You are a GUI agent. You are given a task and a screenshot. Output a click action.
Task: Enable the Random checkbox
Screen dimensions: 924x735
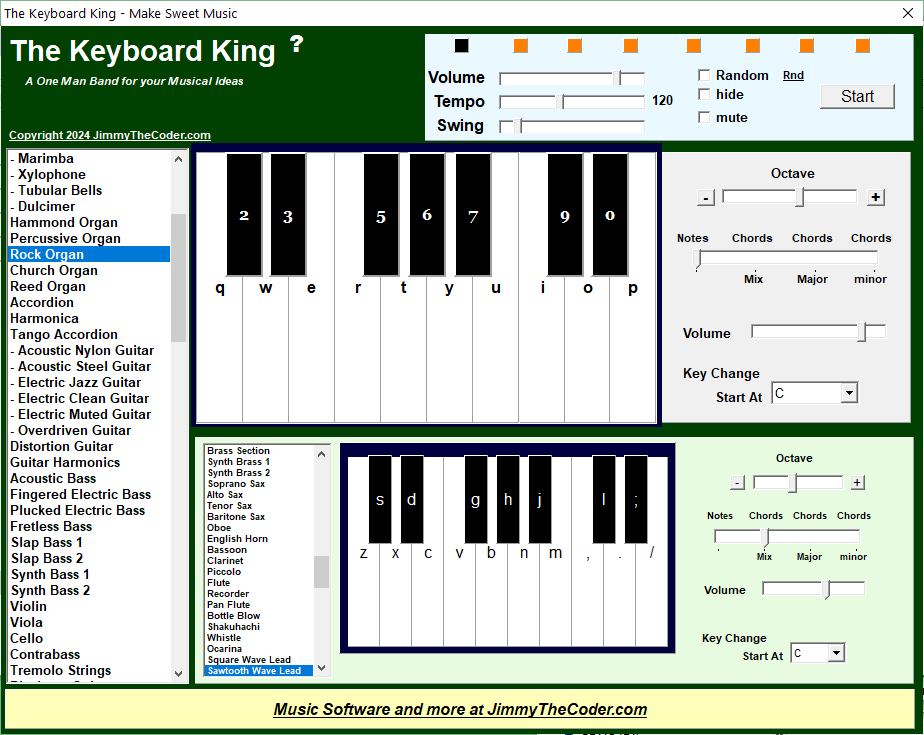tap(704, 75)
